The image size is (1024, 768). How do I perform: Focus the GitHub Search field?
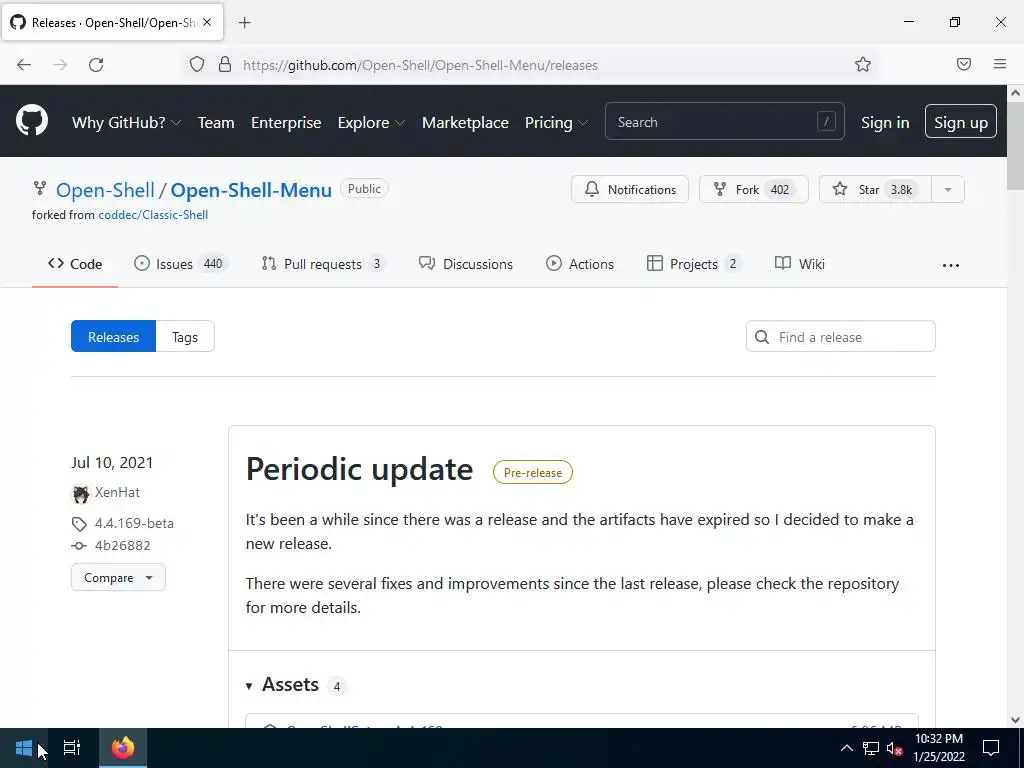(724, 121)
